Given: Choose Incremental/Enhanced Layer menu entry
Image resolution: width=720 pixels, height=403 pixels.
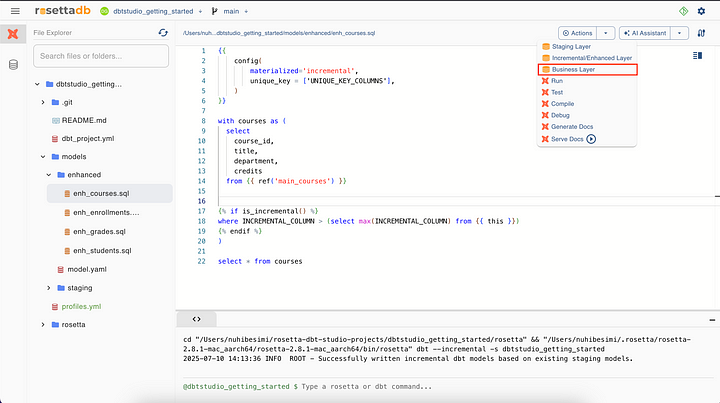Looking at the screenshot, I should pos(587,58).
